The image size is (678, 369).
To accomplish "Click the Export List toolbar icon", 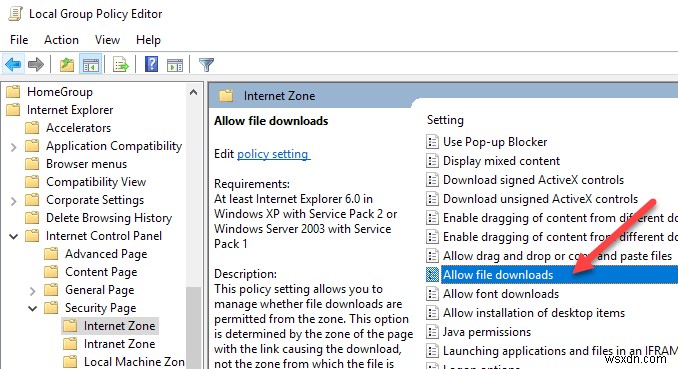I will (x=121, y=65).
